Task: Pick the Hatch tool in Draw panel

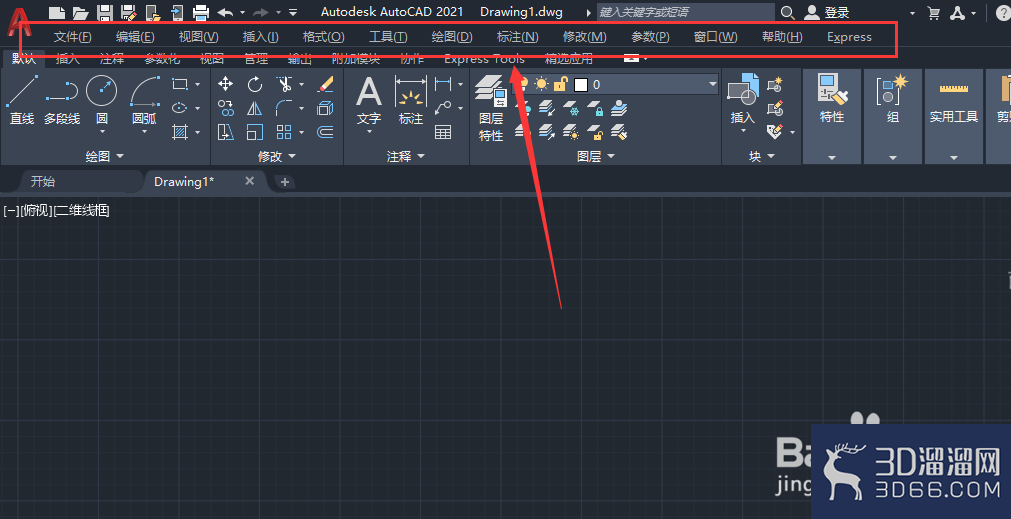Action: click(x=180, y=132)
